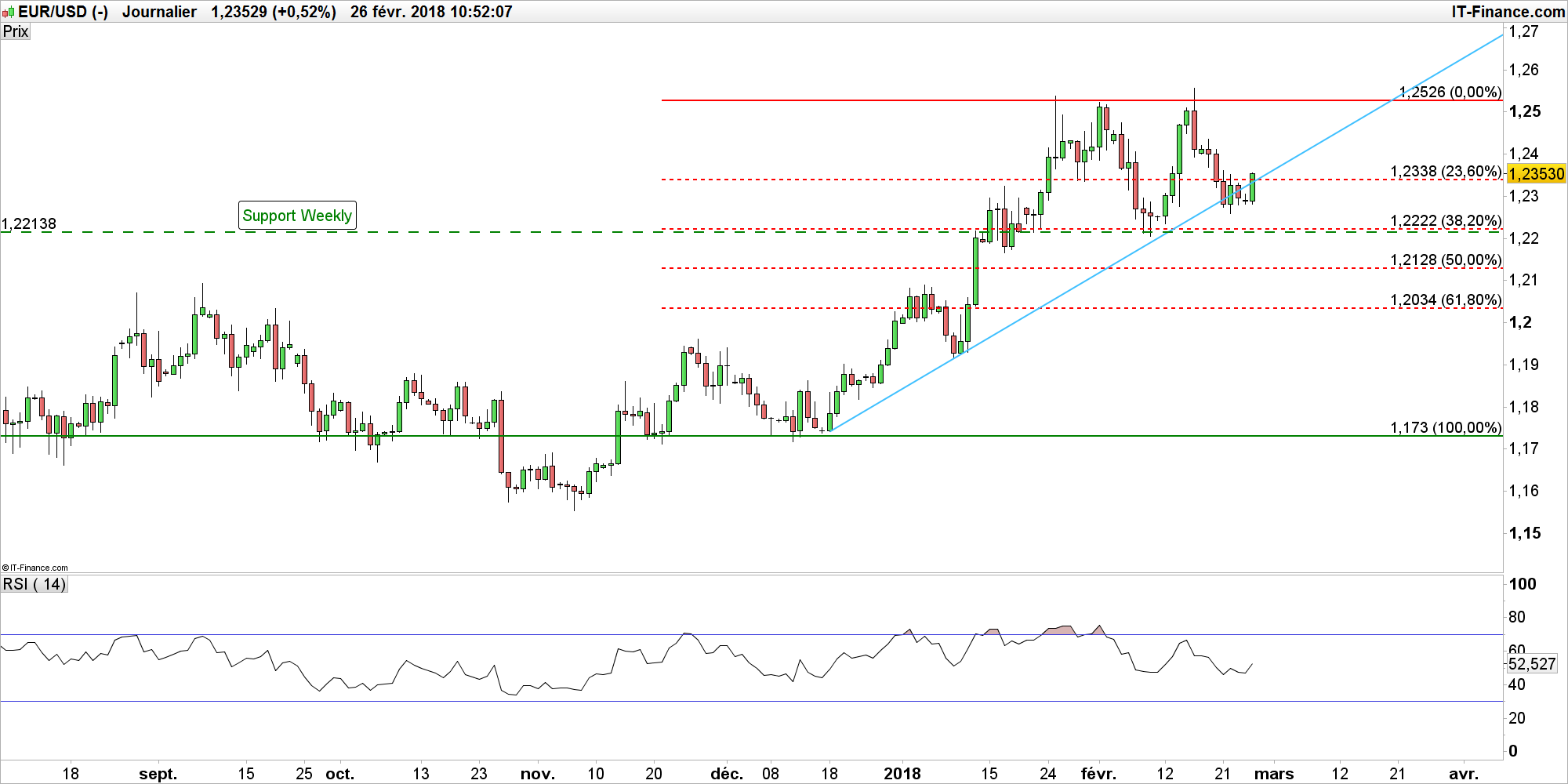The width and height of the screenshot is (1568, 784).
Task: Click the small candlestick icon before EUR/USD
Action: click(9, 13)
